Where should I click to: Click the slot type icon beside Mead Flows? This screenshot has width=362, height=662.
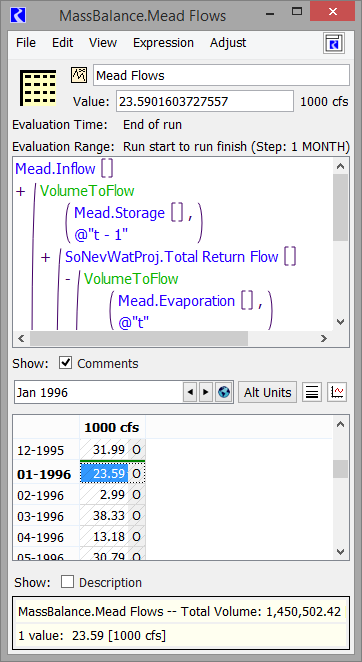click(x=79, y=75)
